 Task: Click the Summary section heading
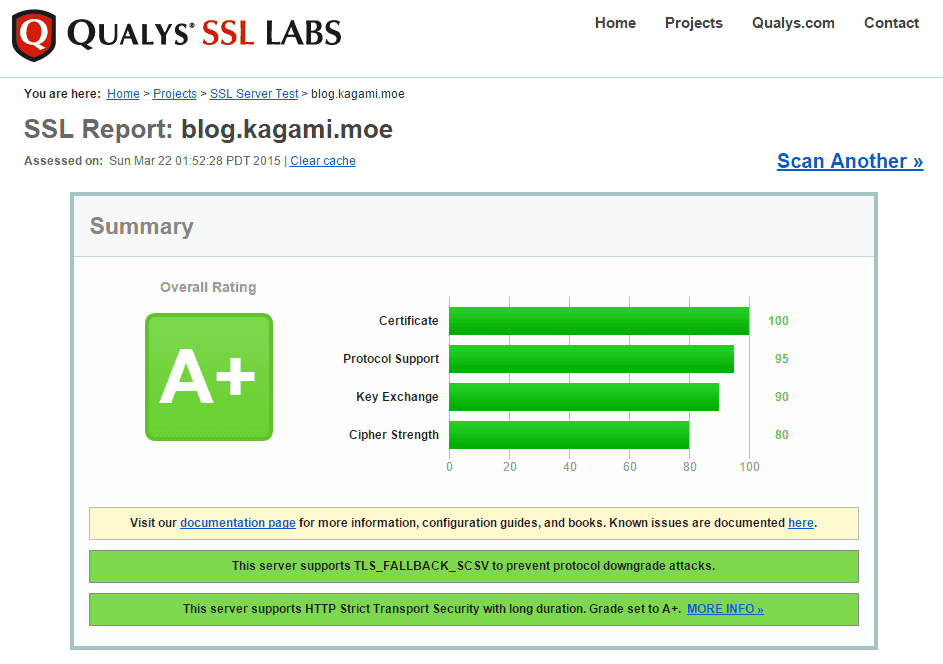click(141, 226)
